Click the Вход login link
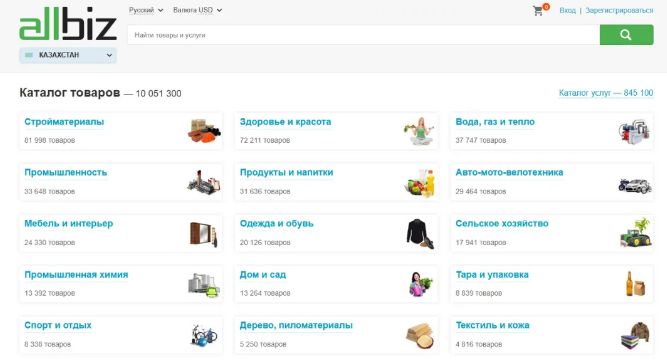Image resolution: width=667 pixels, height=363 pixels. (567, 10)
